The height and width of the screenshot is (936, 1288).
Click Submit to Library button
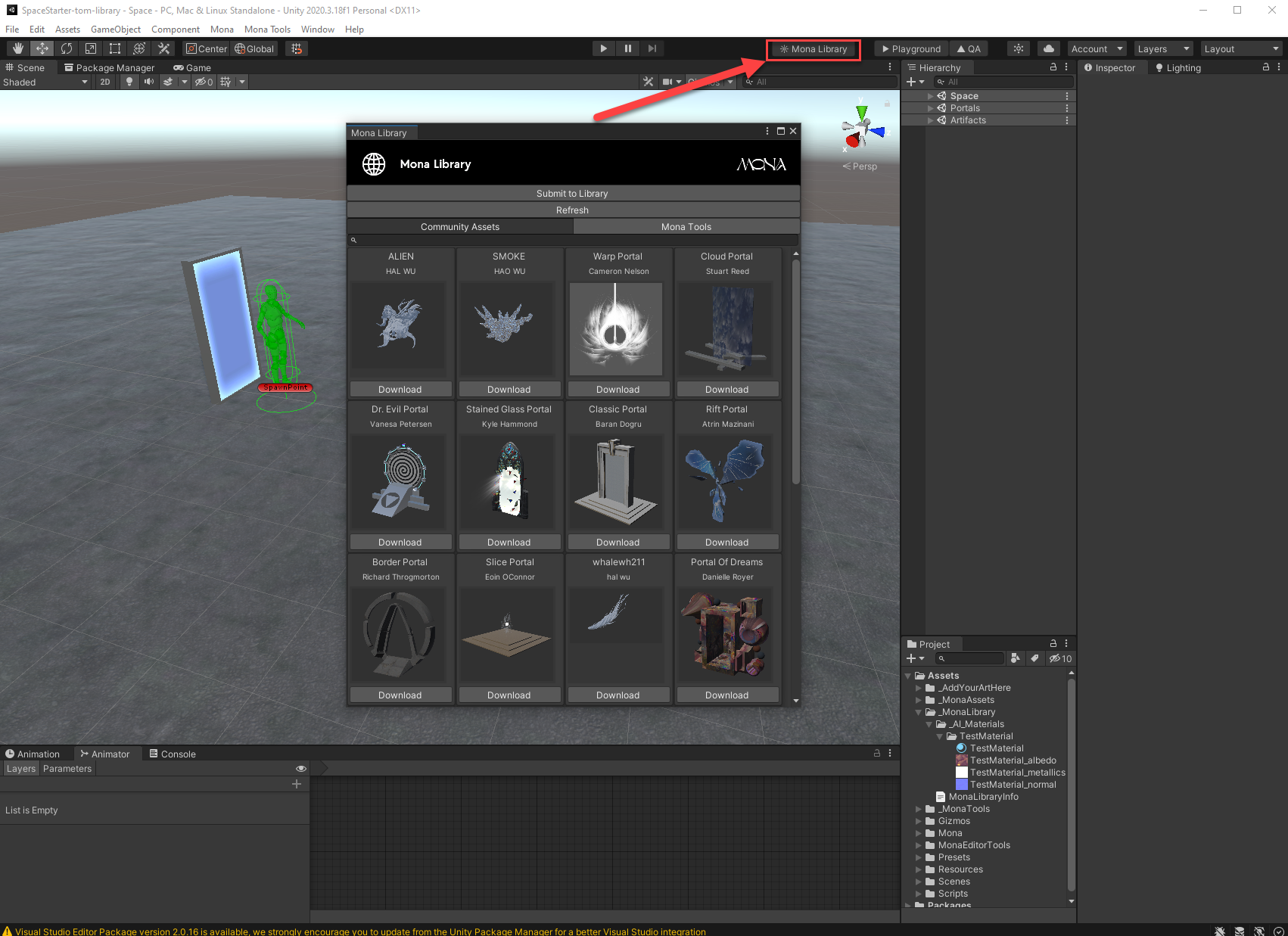[573, 193]
